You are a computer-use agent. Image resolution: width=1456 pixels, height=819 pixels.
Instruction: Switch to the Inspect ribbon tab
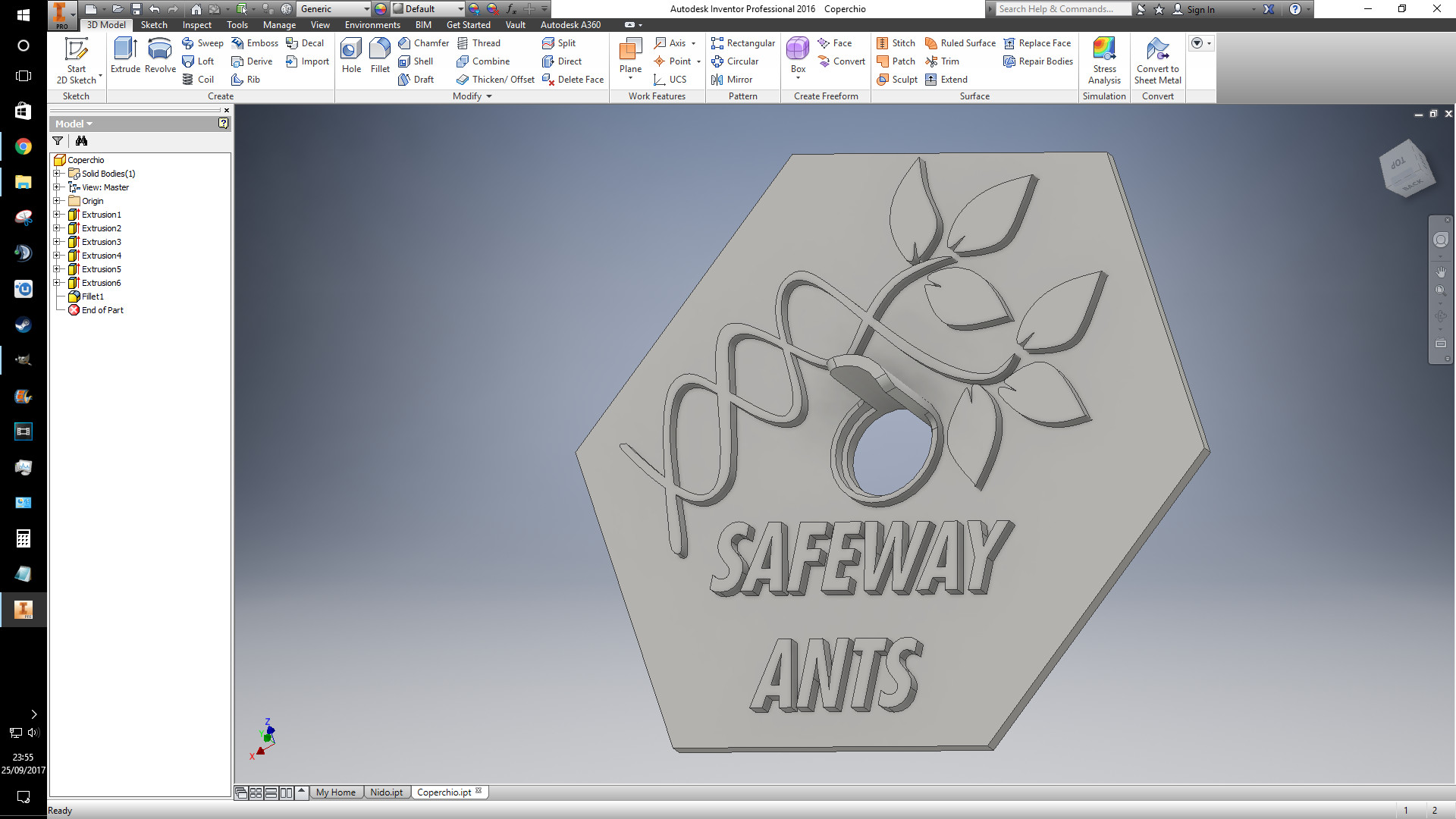pyautogui.click(x=196, y=25)
